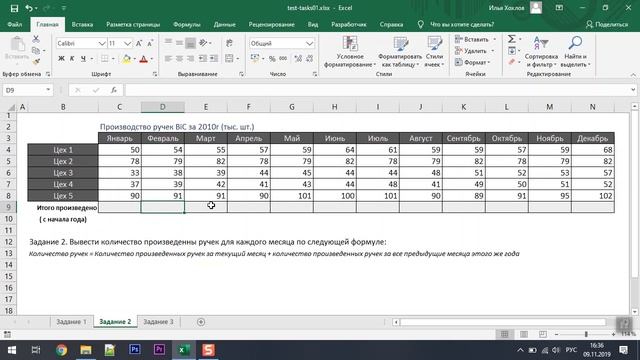The image size is (640, 360).
Task: Click inside the formula bar input
Action: tap(377, 90)
